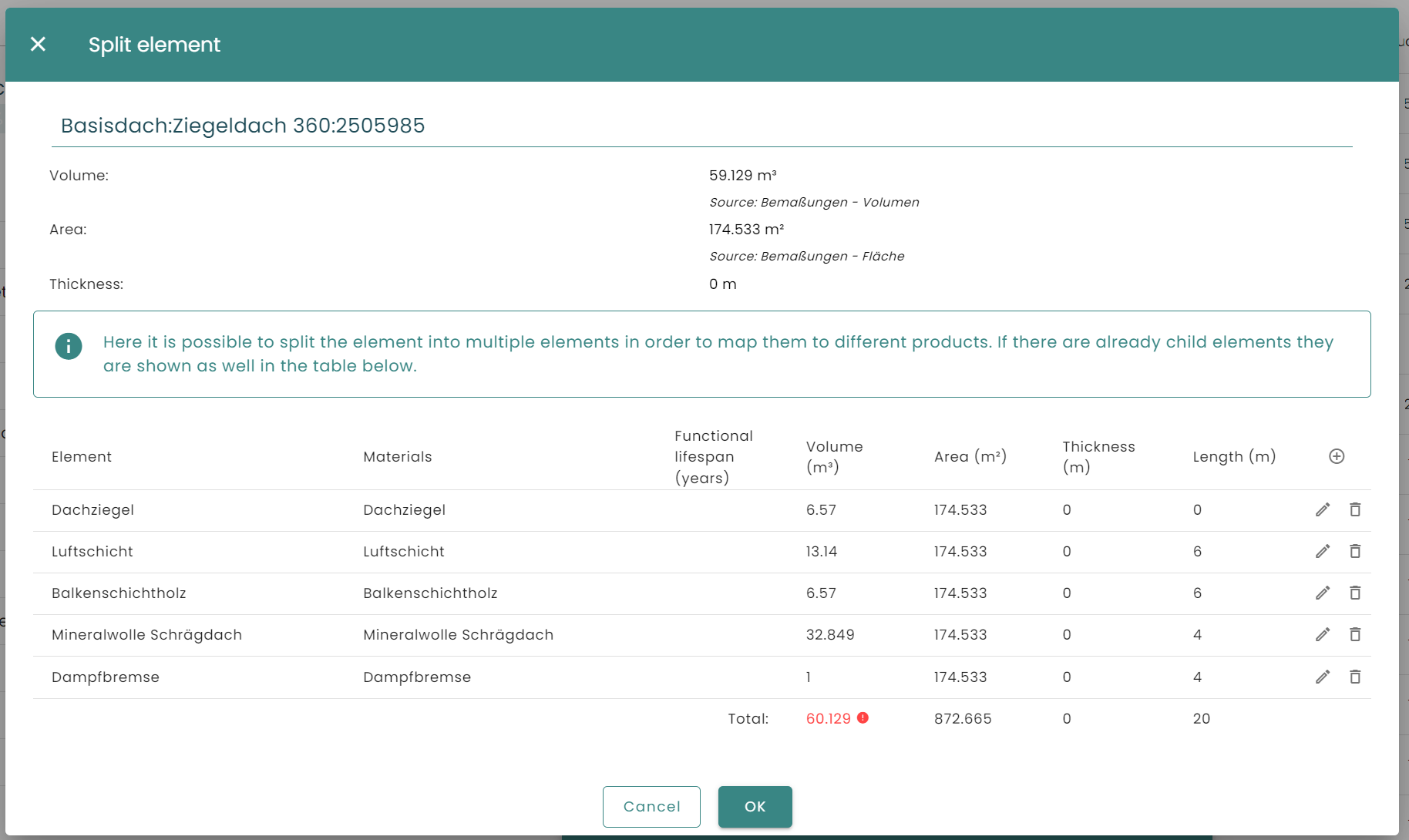This screenshot has height=840, width=1409.
Task: Click the element name field Basisdach:Ziegeldach 360:2505985
Action: click(x=701, y=126)
